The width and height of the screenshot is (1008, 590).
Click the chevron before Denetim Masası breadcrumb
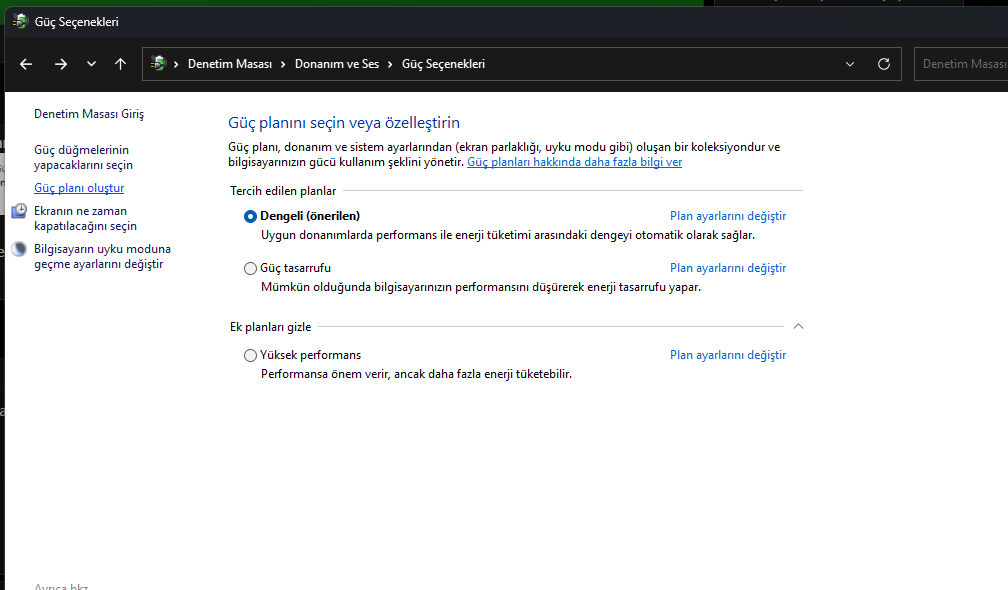(176, 64)
